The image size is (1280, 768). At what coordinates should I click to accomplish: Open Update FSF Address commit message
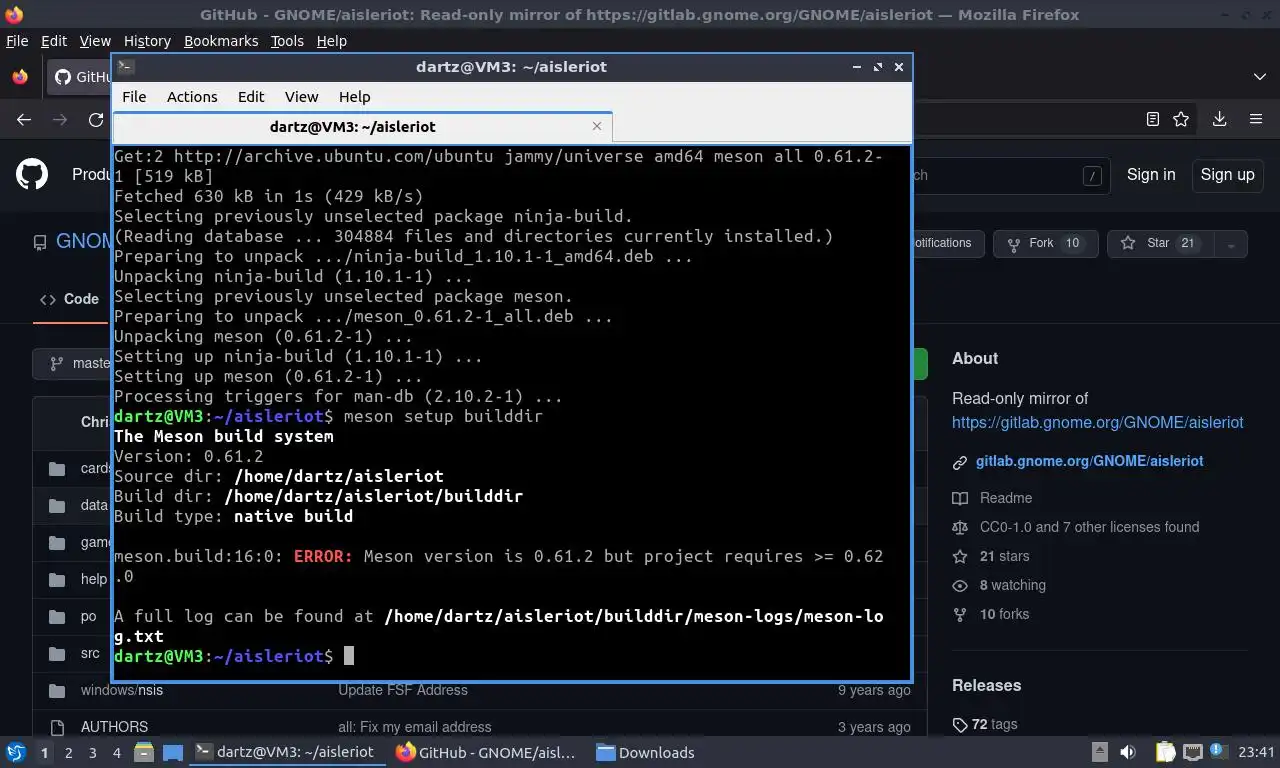(x=403, y=690)
